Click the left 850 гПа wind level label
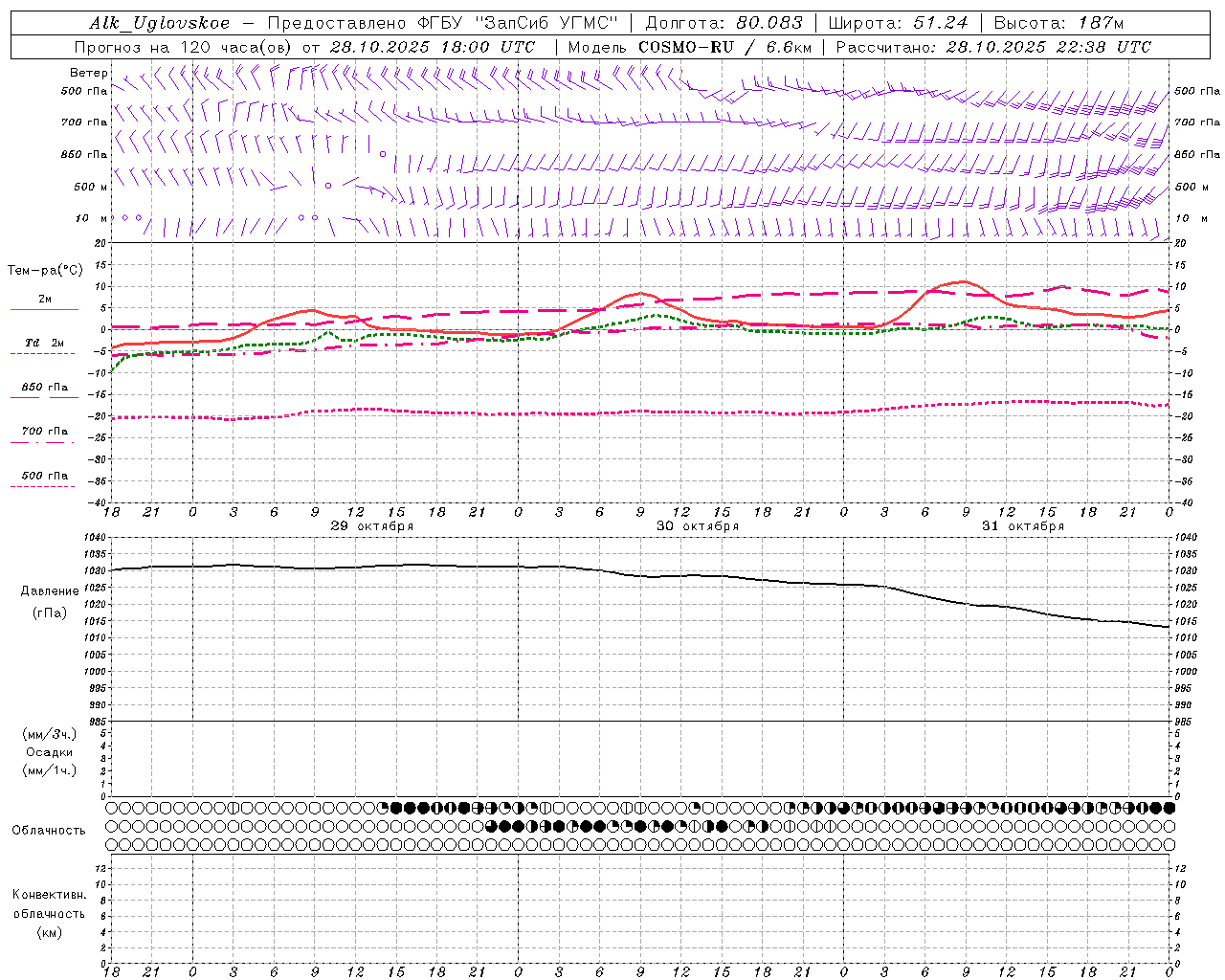This screenshot has width=1225, height=980. tap(84, 154)
